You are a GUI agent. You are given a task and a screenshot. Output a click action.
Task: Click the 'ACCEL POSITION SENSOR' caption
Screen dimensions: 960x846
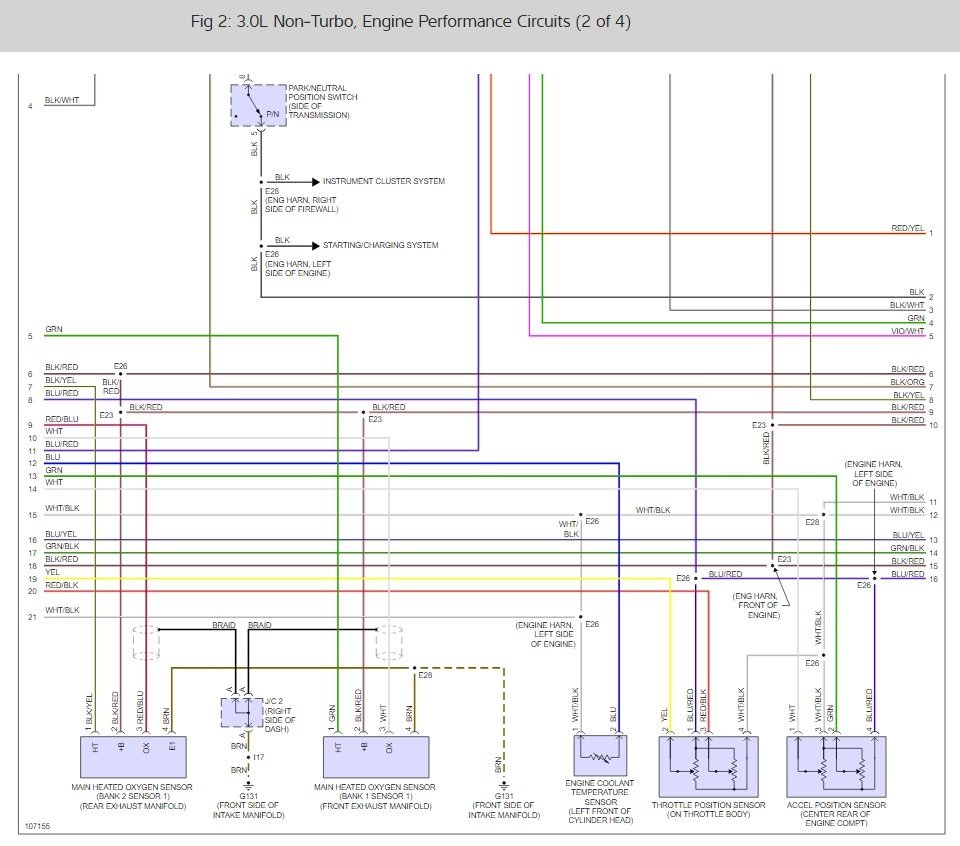[x=836, y=814]
